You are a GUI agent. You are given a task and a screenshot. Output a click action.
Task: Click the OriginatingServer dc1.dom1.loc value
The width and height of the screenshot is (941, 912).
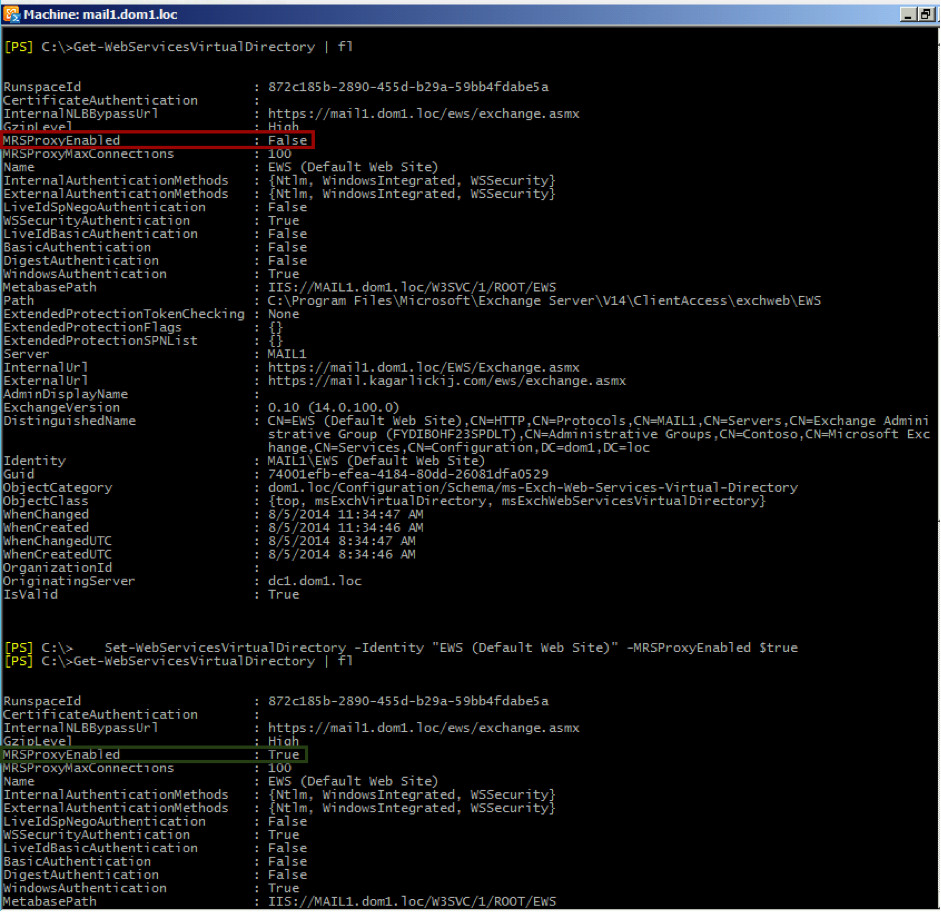pos(314,581)
